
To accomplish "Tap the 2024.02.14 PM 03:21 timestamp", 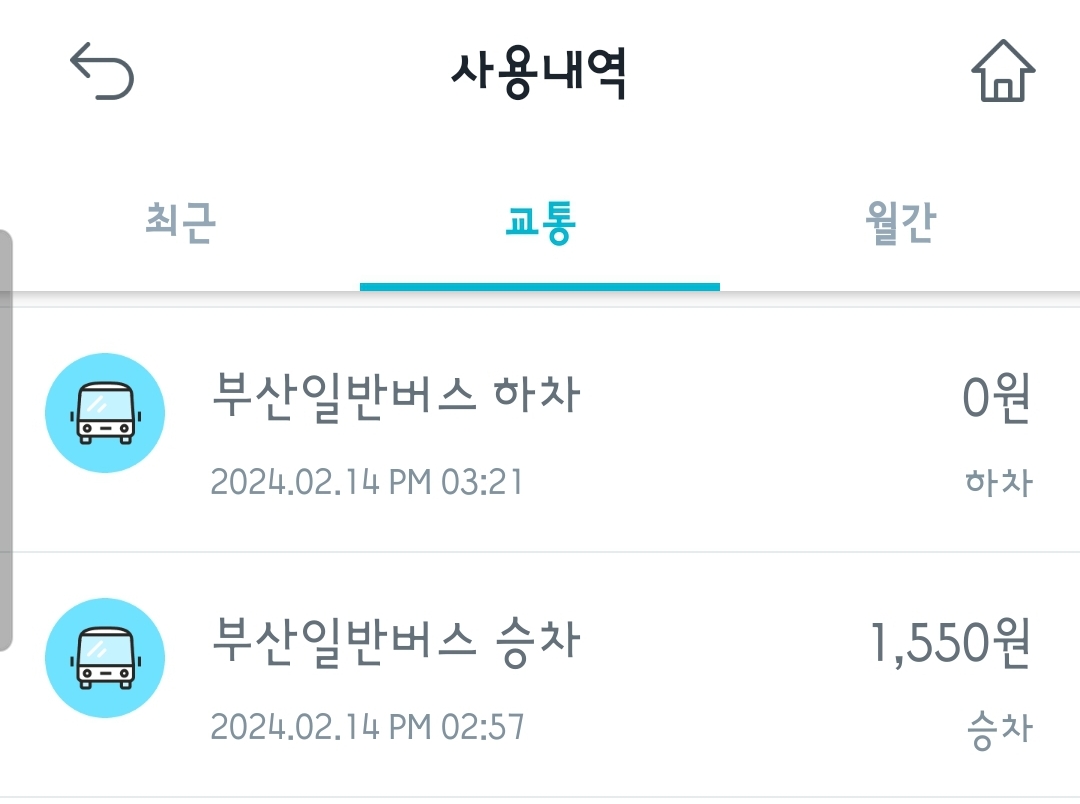I will tap(367, 483).
